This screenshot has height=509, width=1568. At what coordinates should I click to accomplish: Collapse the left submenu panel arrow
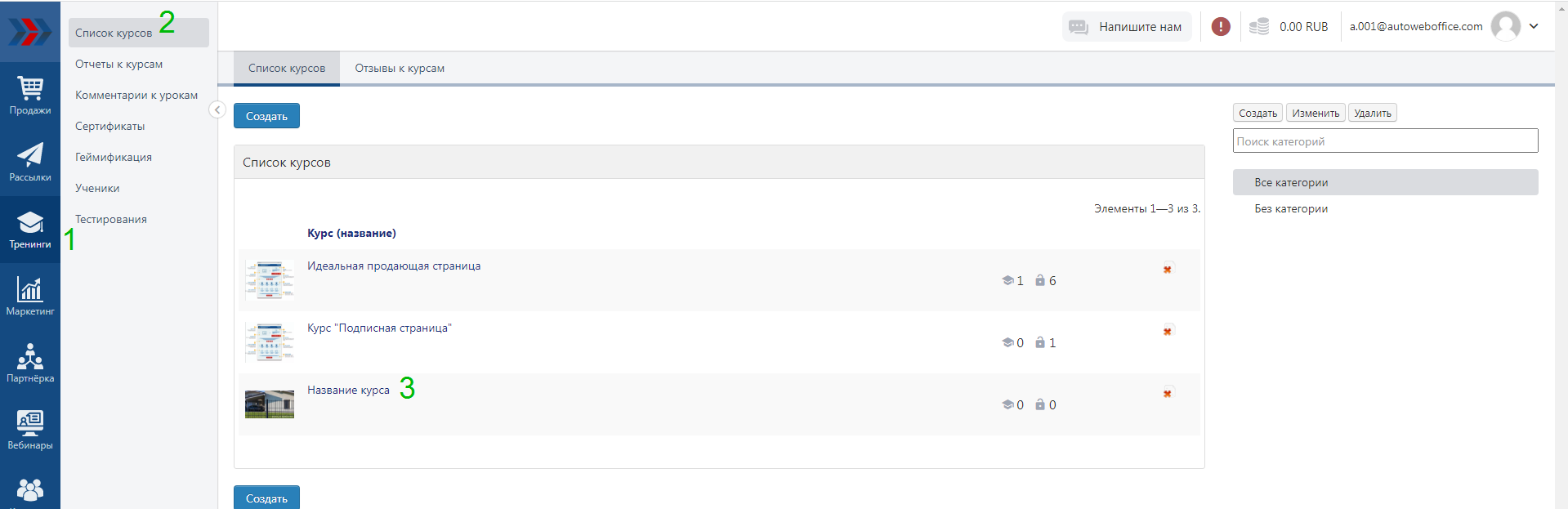point(217,109)
